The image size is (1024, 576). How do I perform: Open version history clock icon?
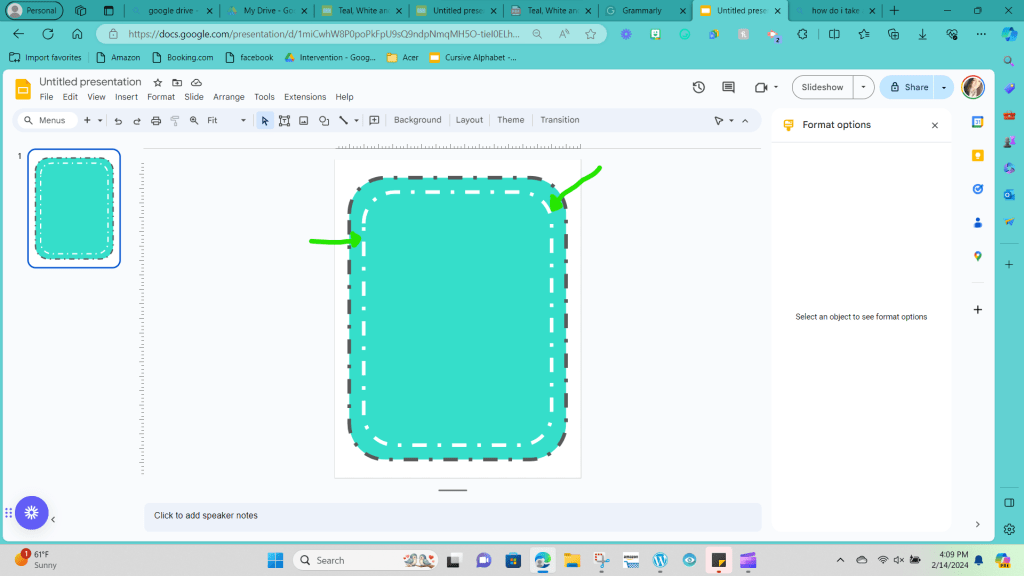click(698, 87)
